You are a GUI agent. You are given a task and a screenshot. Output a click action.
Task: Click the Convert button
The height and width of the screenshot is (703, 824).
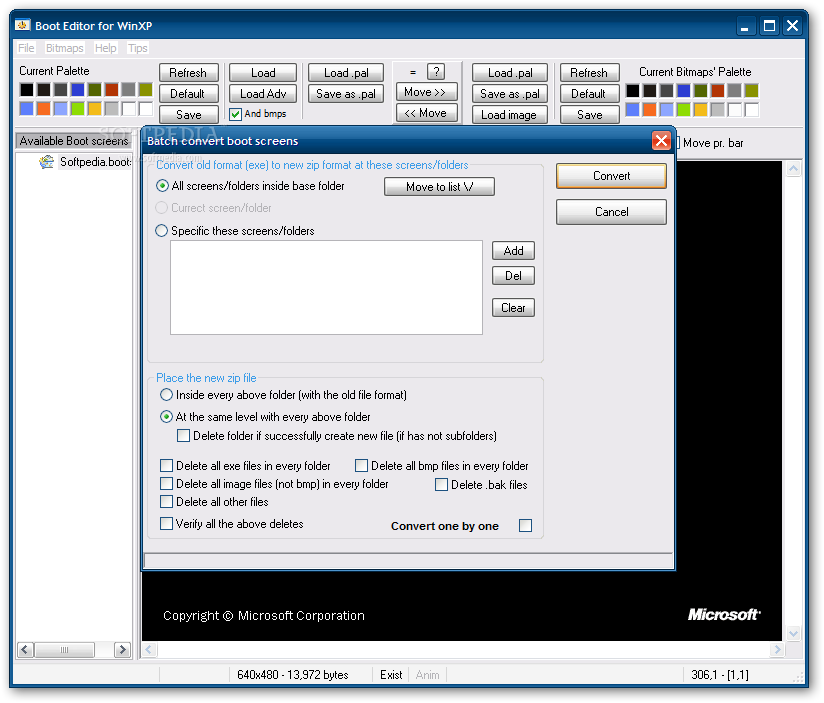611,176
